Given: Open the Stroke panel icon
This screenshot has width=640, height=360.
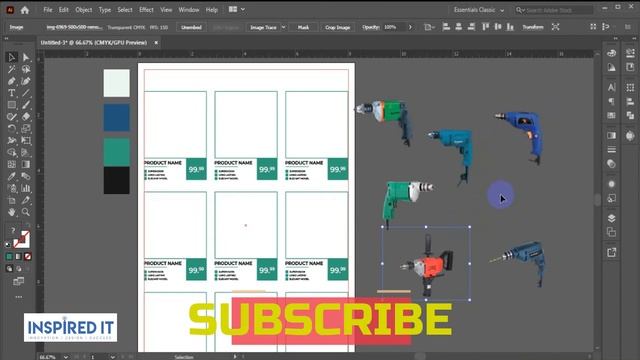Looking at the screenshot, I should click(611, 149).
